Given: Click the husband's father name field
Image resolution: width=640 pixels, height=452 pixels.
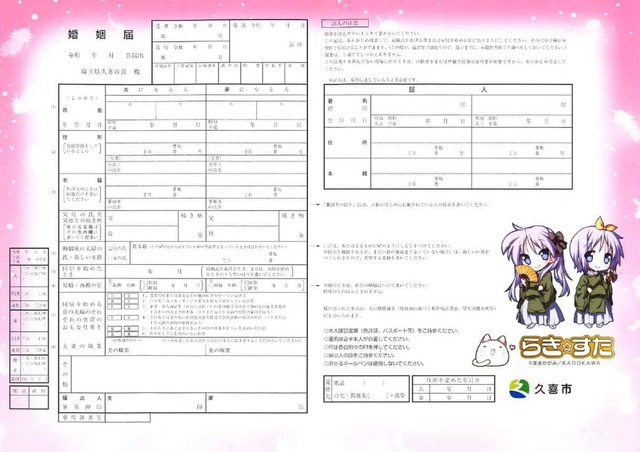Looking at the screenshot, I should click(x=142, y=218).
